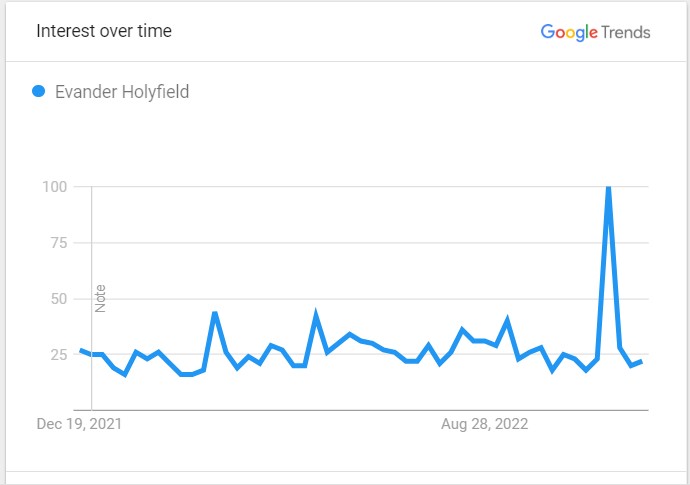Click the 25 y-axis label

59,354
